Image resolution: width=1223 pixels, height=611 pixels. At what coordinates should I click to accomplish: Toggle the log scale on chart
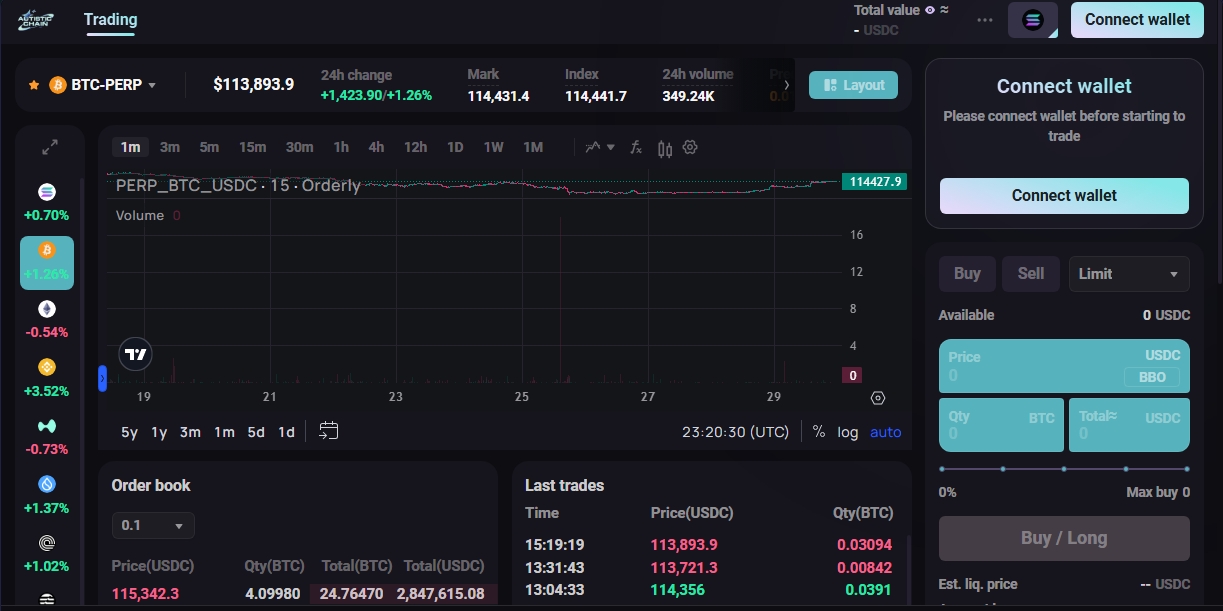coord(848,432)
